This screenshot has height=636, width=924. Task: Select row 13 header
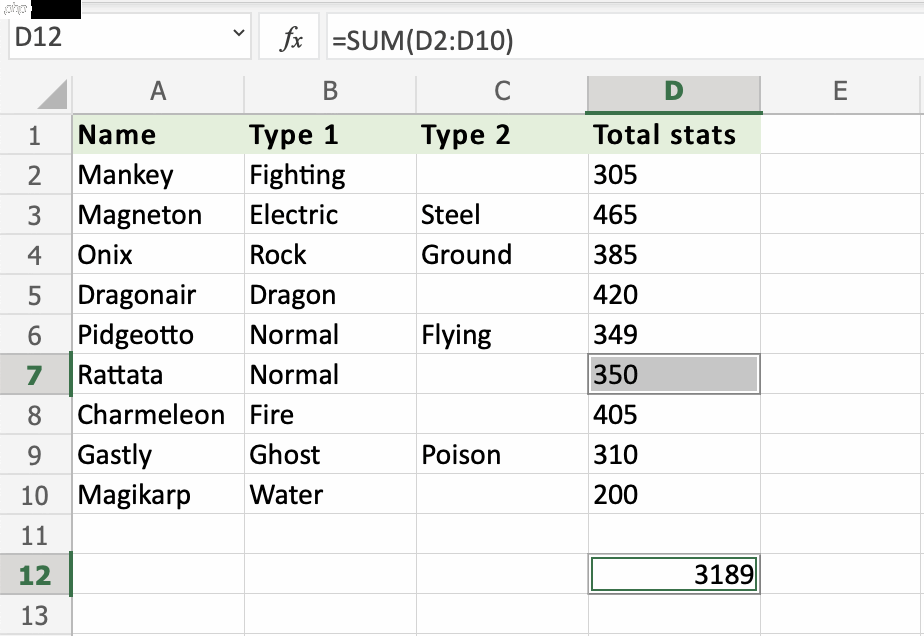(35, 615)
